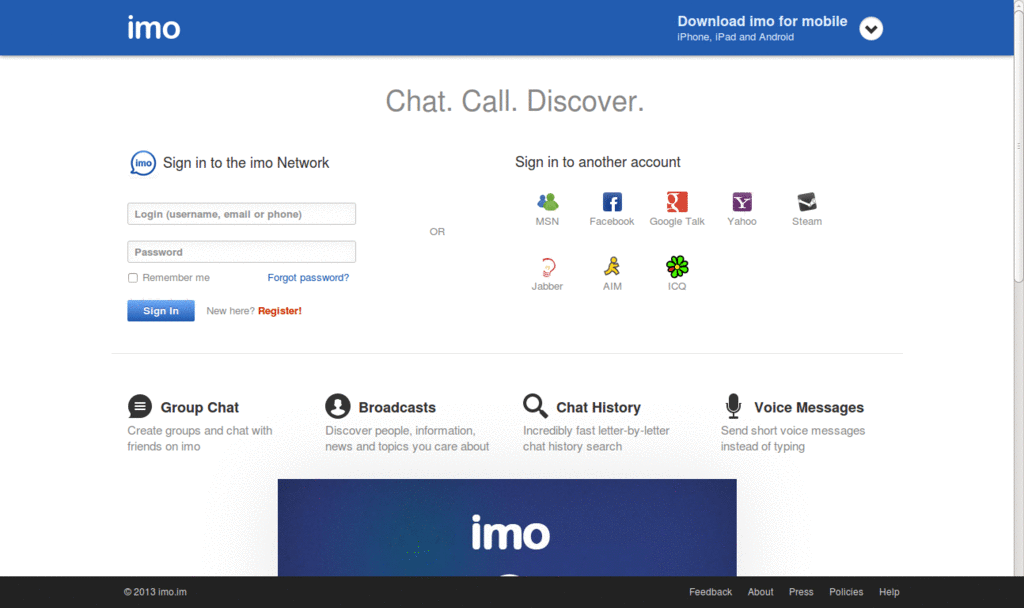
Task: Open the About footer link
Action: pos(760,592)
